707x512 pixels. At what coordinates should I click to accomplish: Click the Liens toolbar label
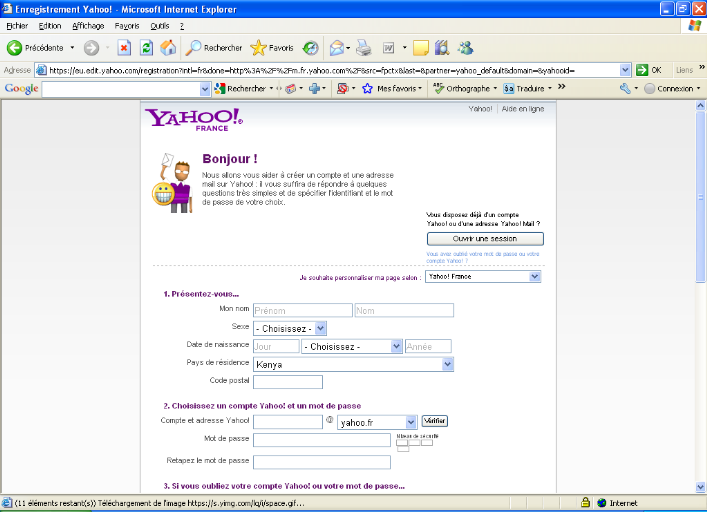coord(684,70)
